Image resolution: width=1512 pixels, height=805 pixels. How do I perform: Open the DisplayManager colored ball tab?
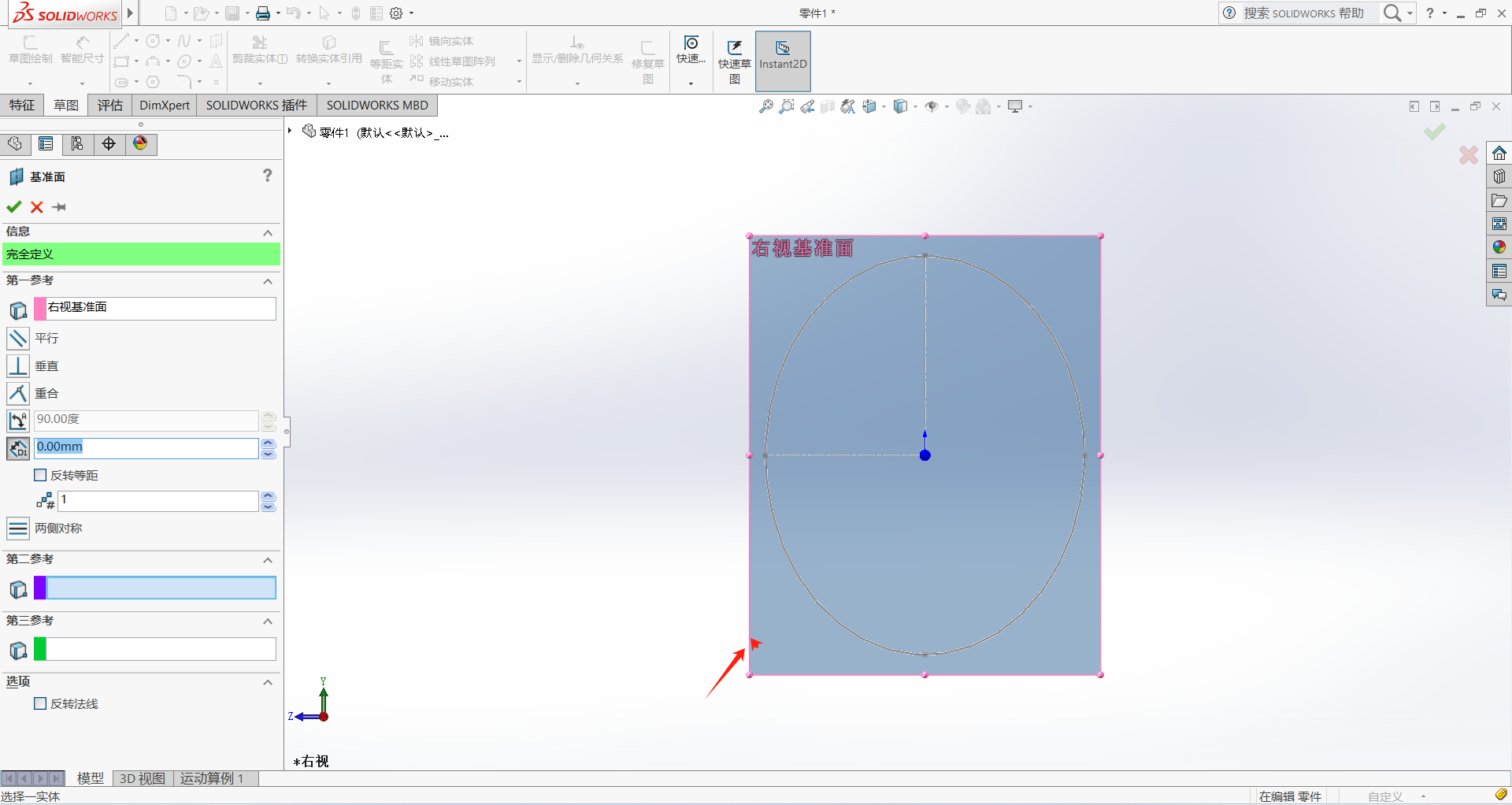click(140, 143)
